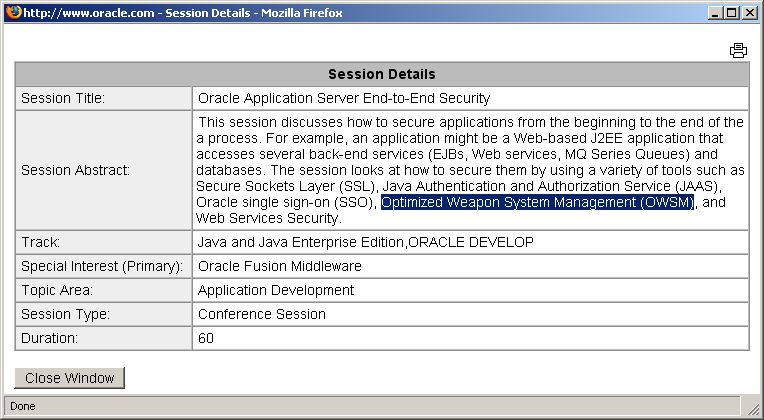The height and width of the screenshot is (420, 764).
Task: Click the "Session Title:" label cell
Action: click(x=63, y=98)
